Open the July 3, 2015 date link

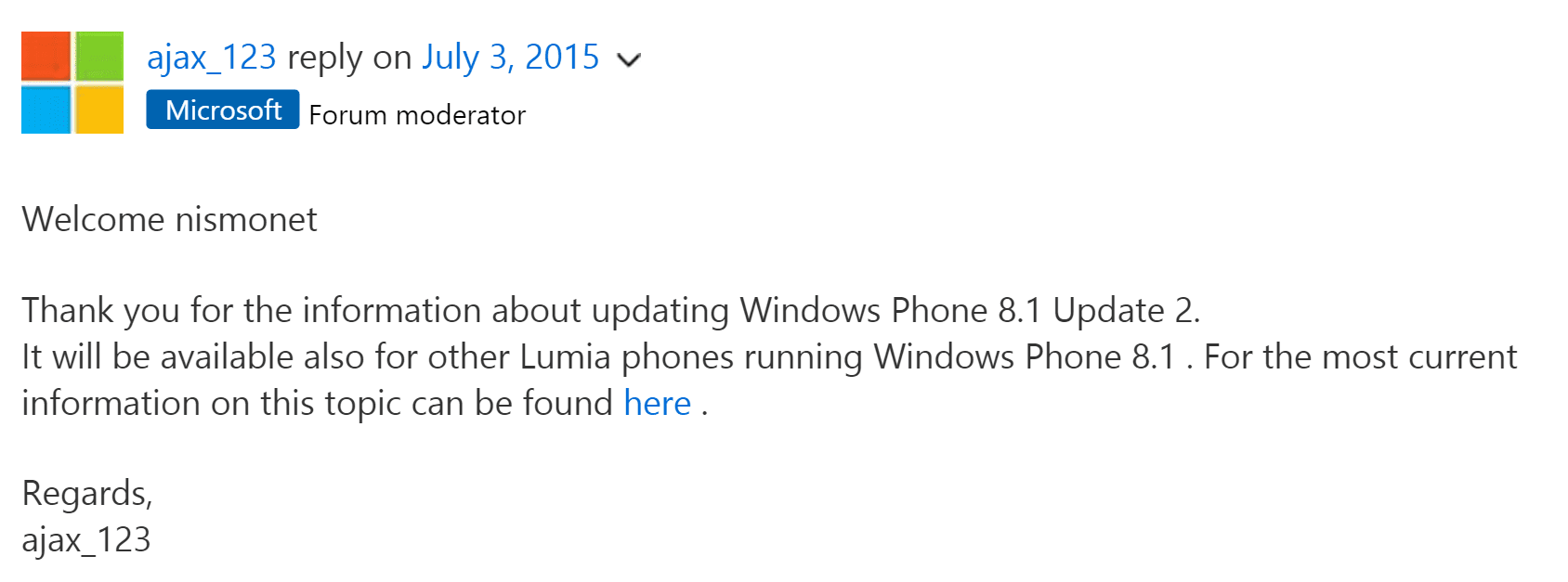[511, 58]
